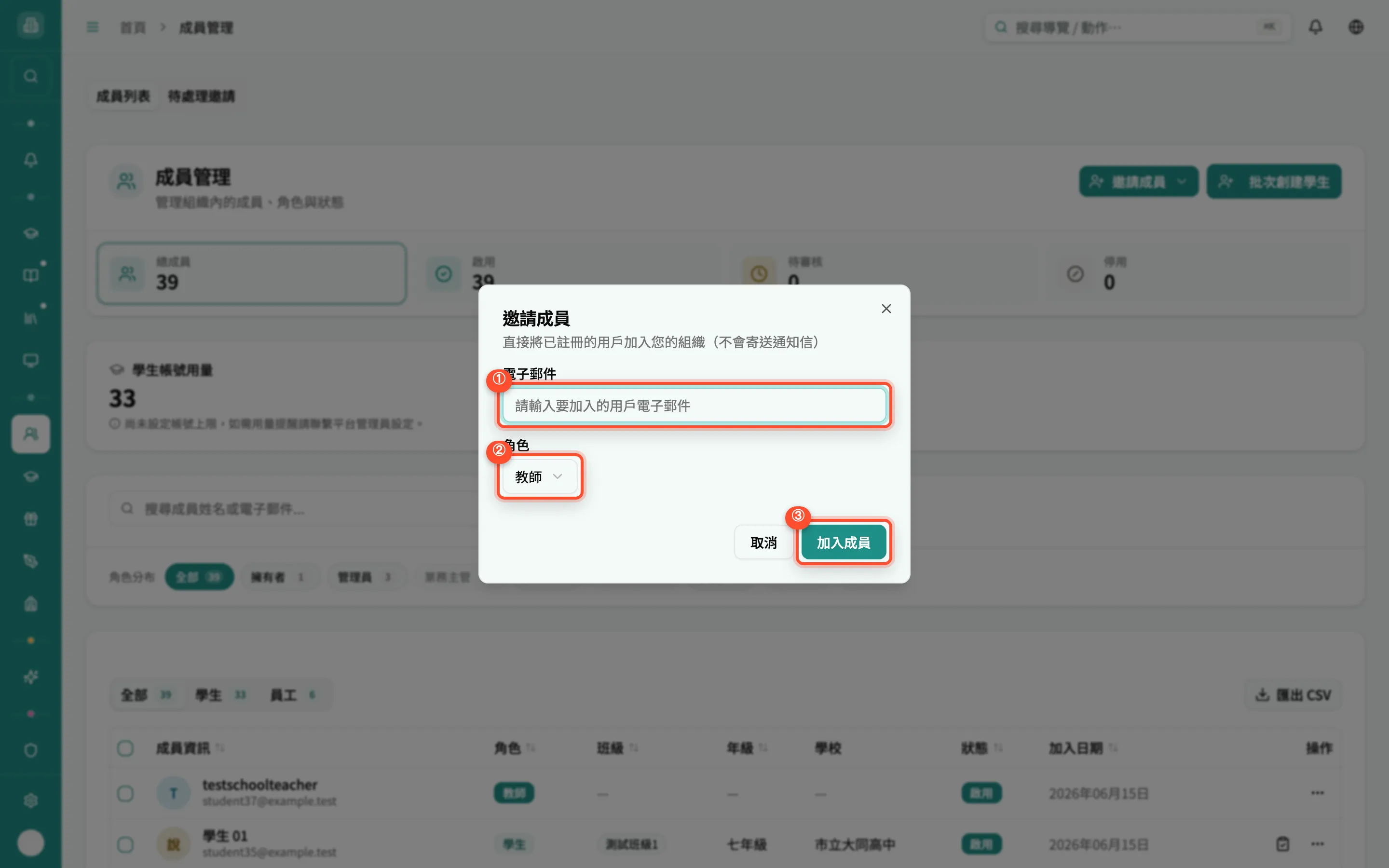Go to 首頁 breadcrumb link
The width and height of the screenshot is (1389, 868).
[x=133, y=27]
